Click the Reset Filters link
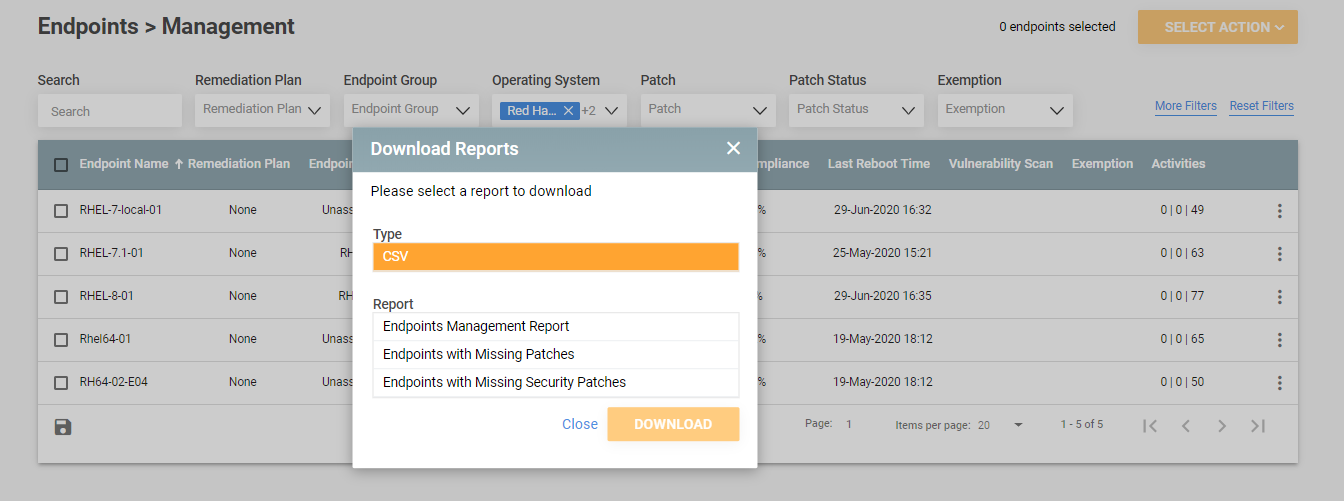 click(1261, 106)
